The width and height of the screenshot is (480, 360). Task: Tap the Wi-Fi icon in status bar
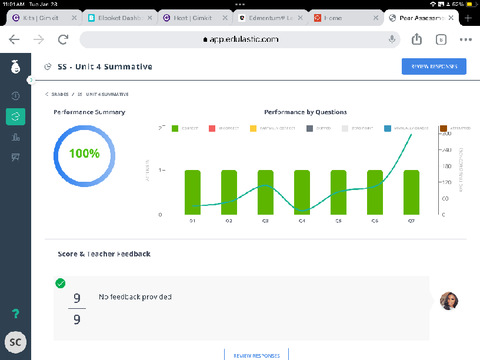point(433,4)
